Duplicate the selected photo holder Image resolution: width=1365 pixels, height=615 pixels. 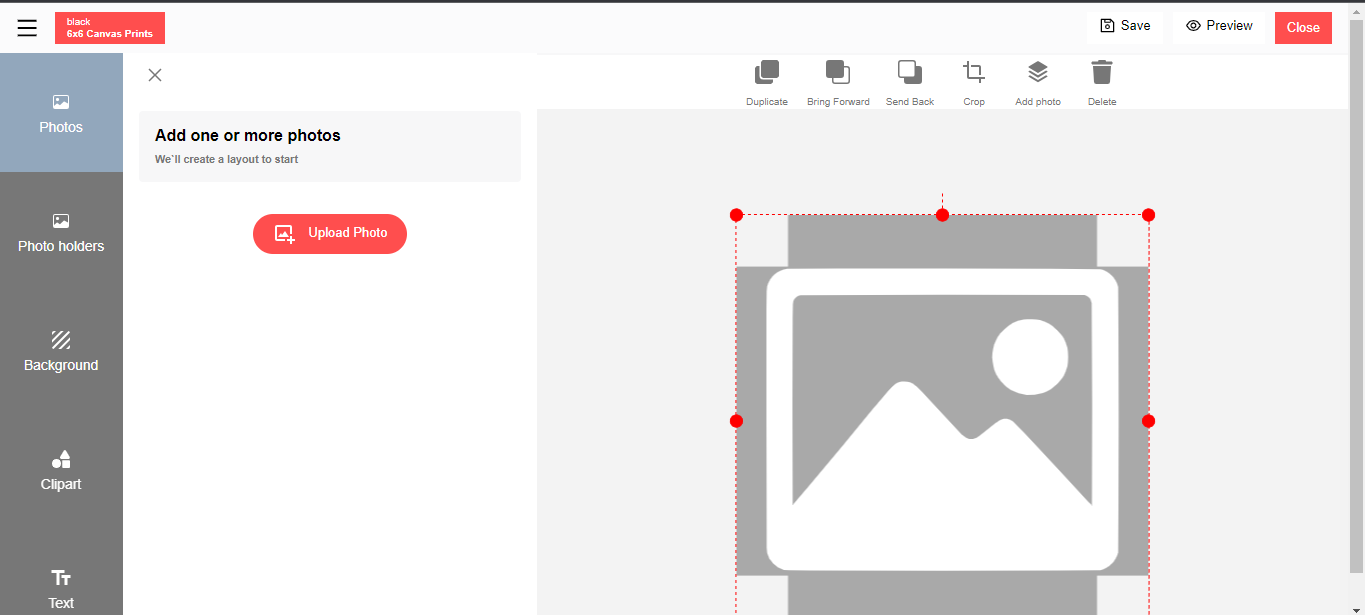[x=767, y=83]
